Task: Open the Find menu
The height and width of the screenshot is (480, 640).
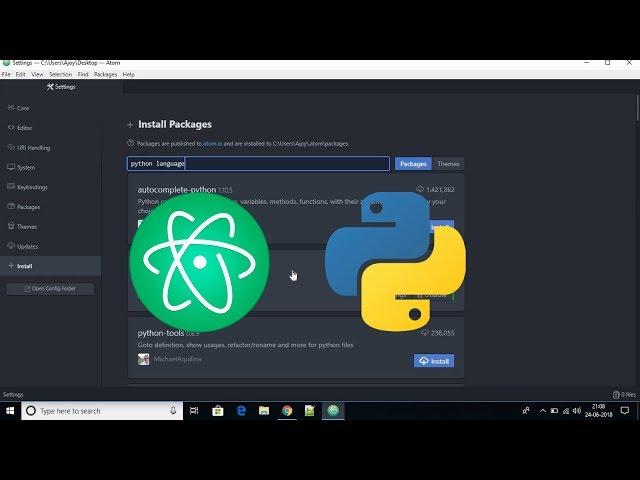Action: pyautogui.click(x=83, y=74)
